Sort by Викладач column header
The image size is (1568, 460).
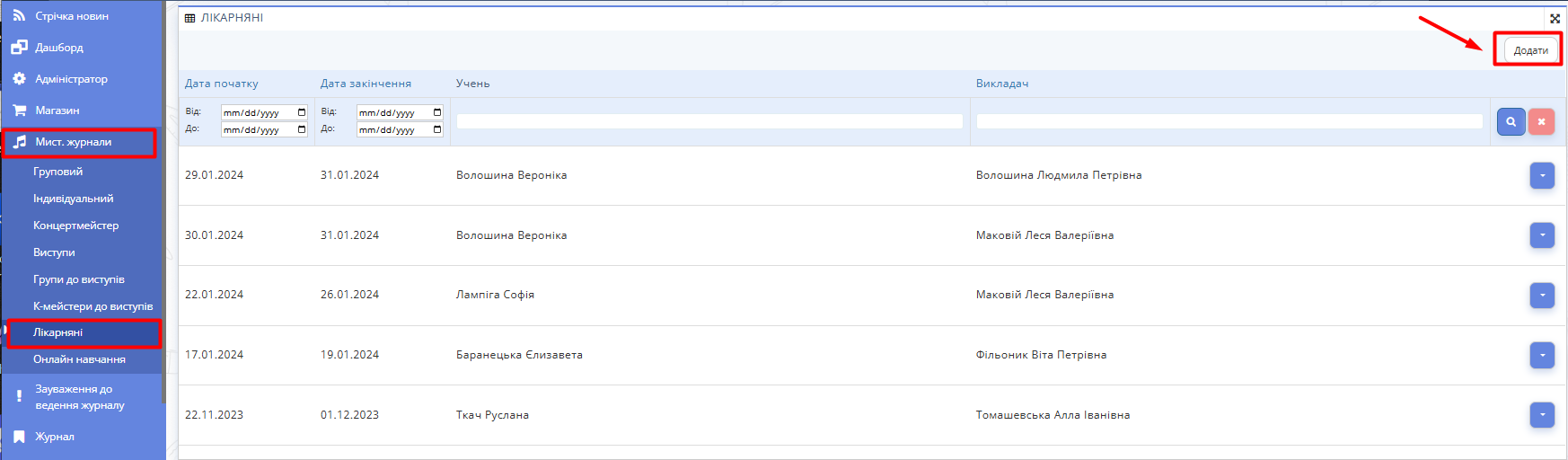pos(1002,84)
